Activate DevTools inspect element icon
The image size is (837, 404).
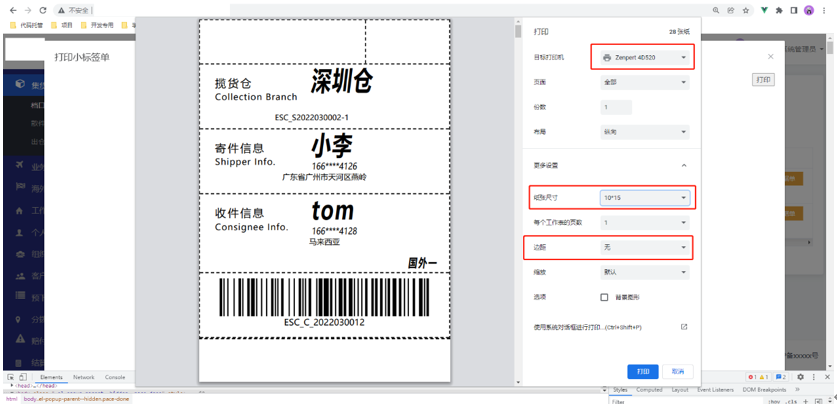(11, 377)
